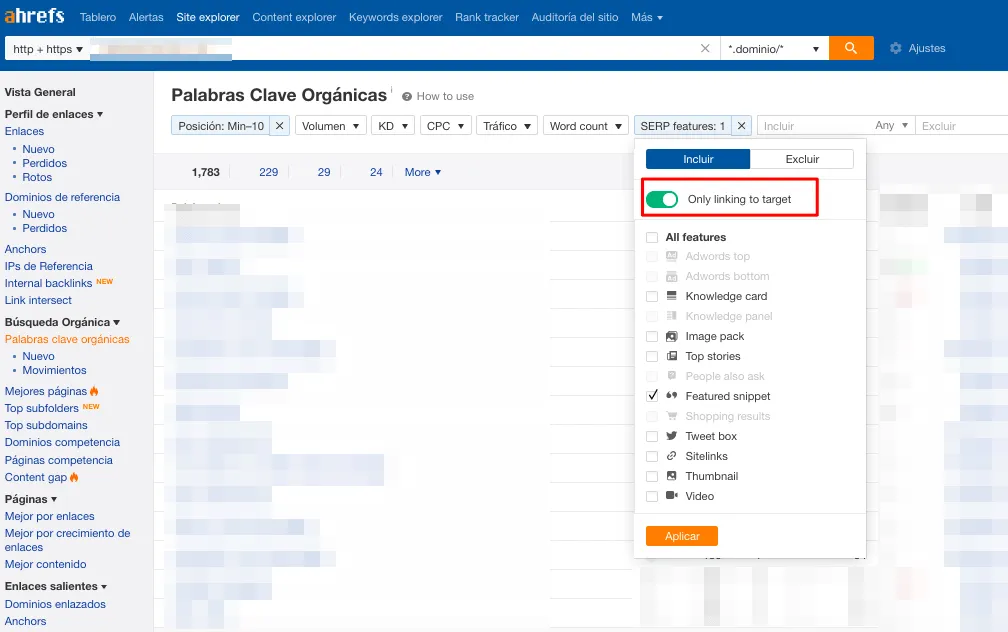Image resolution: width=1008 pixels, height=632 pixels.
Task: Open Auditoría del sitio in navigation
Action: [x=575, y=17]
